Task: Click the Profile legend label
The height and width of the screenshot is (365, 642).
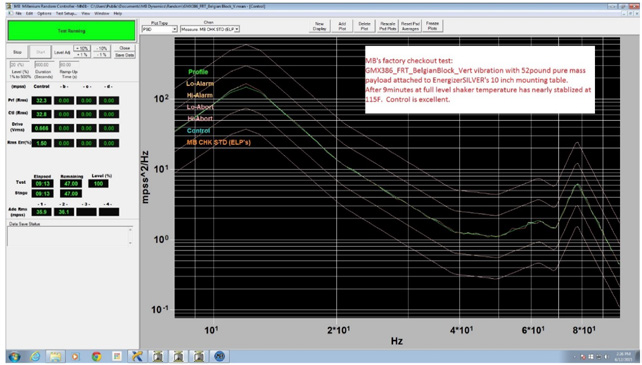Action: pos(198,72)
